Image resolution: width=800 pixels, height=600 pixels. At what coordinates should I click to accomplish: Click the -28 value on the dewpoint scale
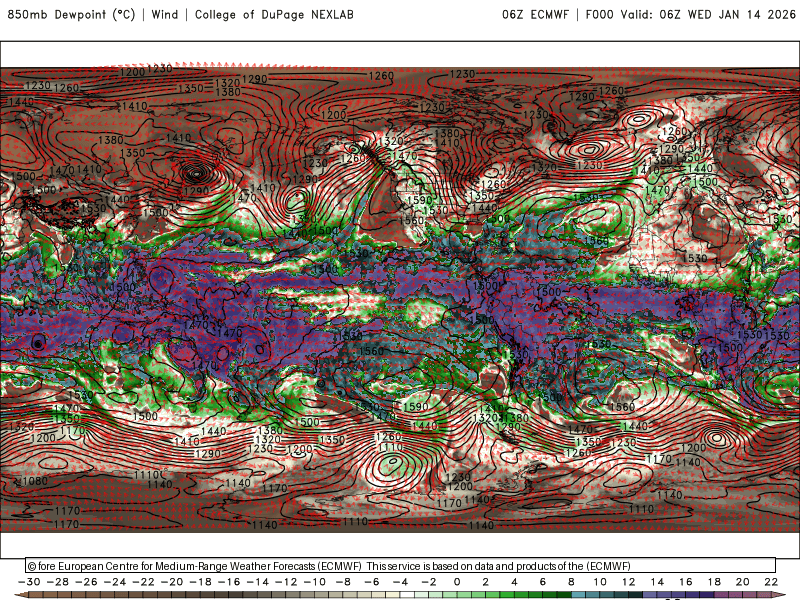click(58, 582)
